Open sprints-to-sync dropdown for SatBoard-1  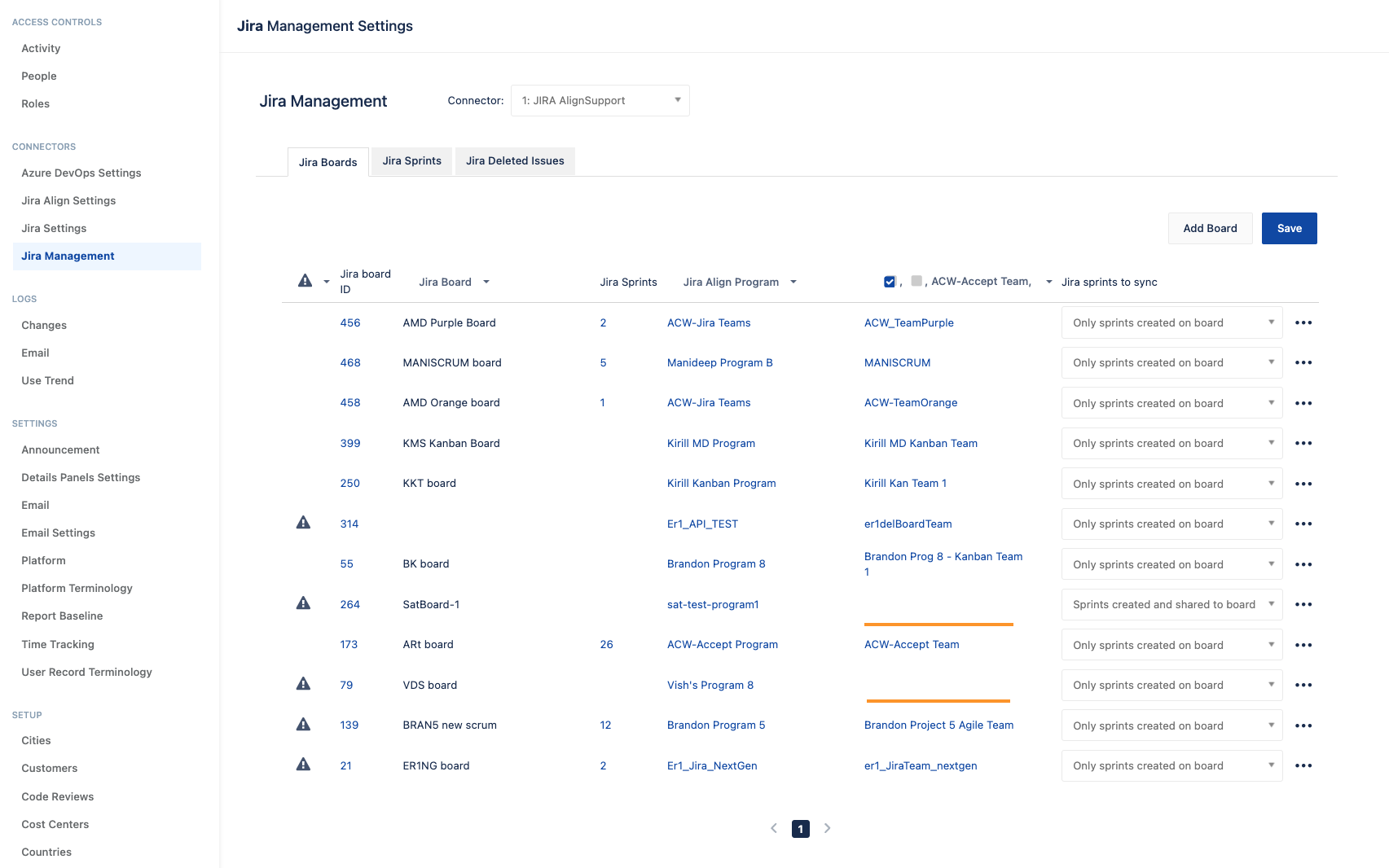1172,604
